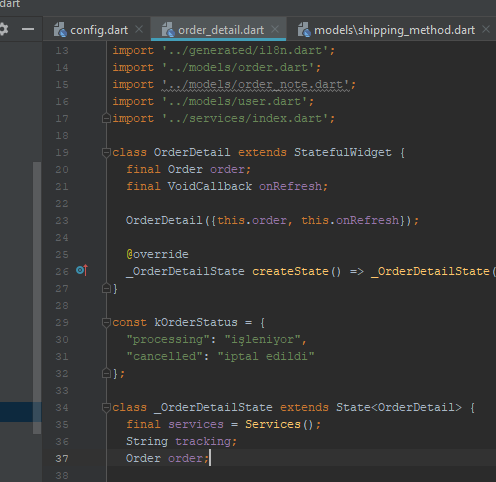Screen dimensions: 496x482
Task: Collapse the imports fold marker at line 17
Action: click(106, 118)
